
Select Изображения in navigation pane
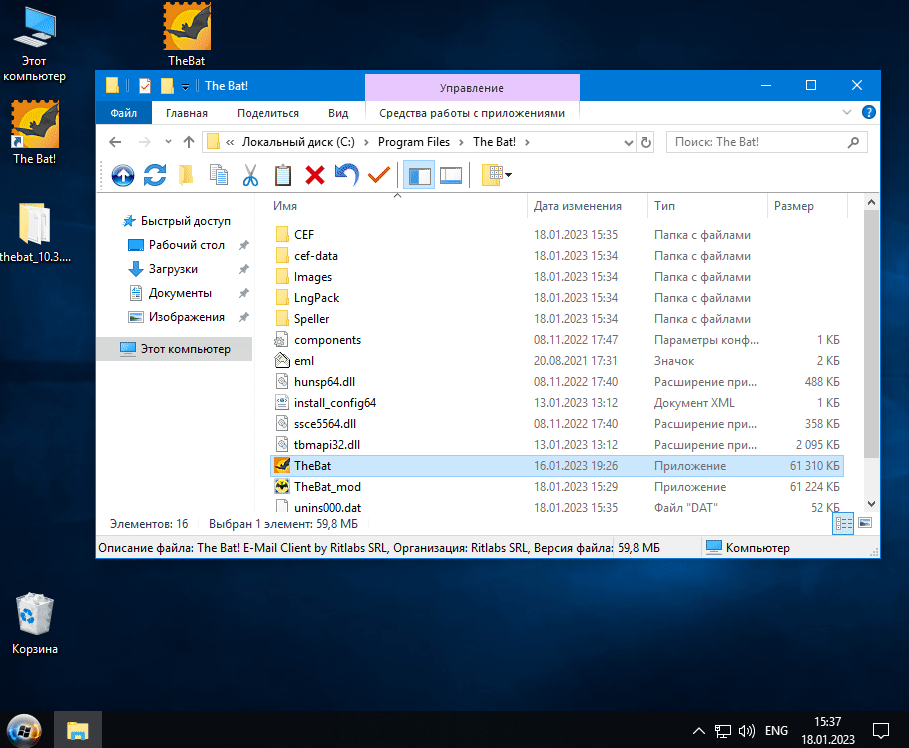pyautogui.click(x=187, y=317)
